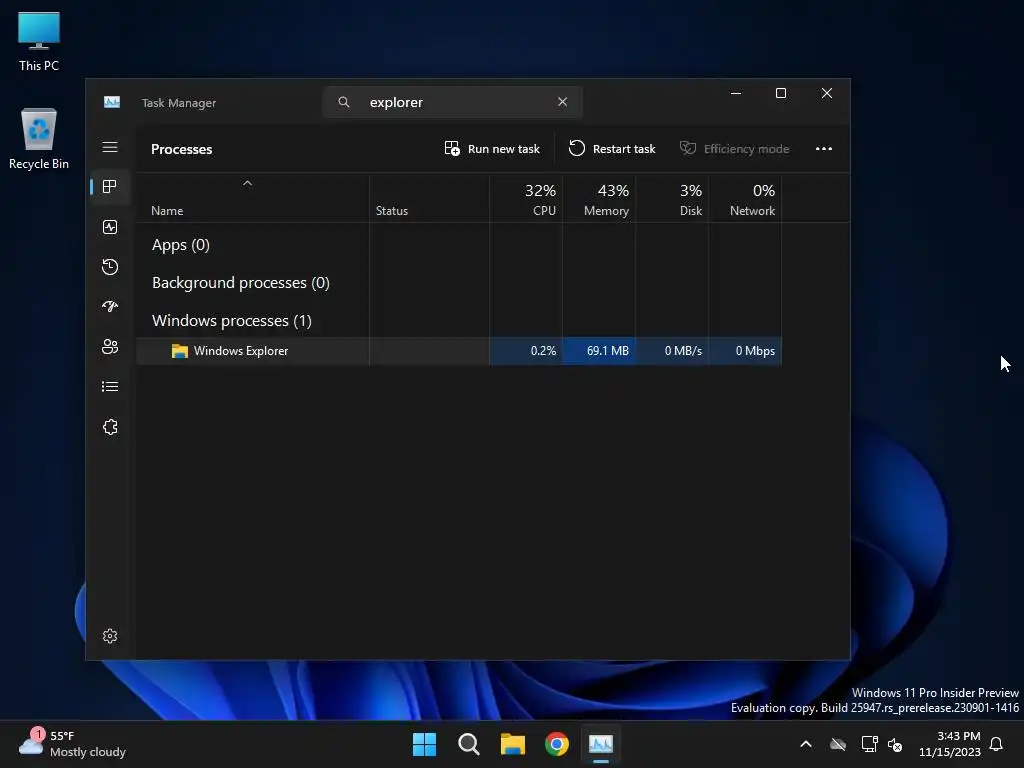
Task: Select the Windows Explorer process row
Action: [458, 351]
